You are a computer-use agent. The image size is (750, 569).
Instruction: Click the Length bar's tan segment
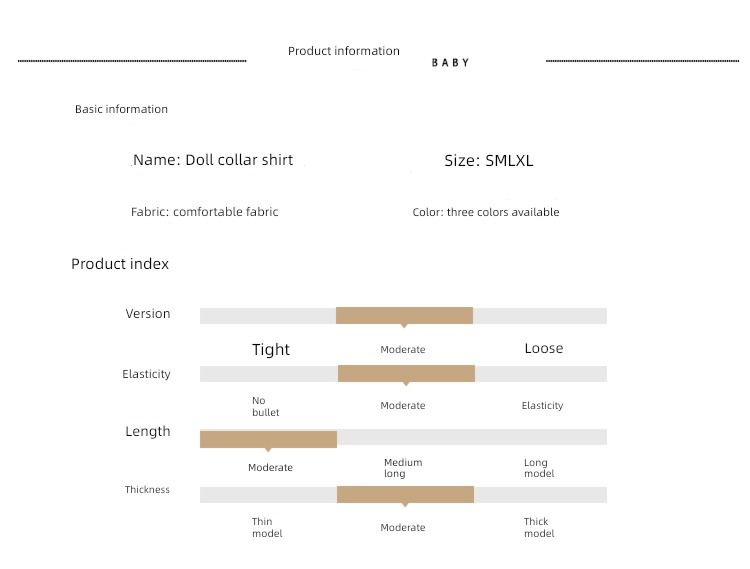point(268,439)
